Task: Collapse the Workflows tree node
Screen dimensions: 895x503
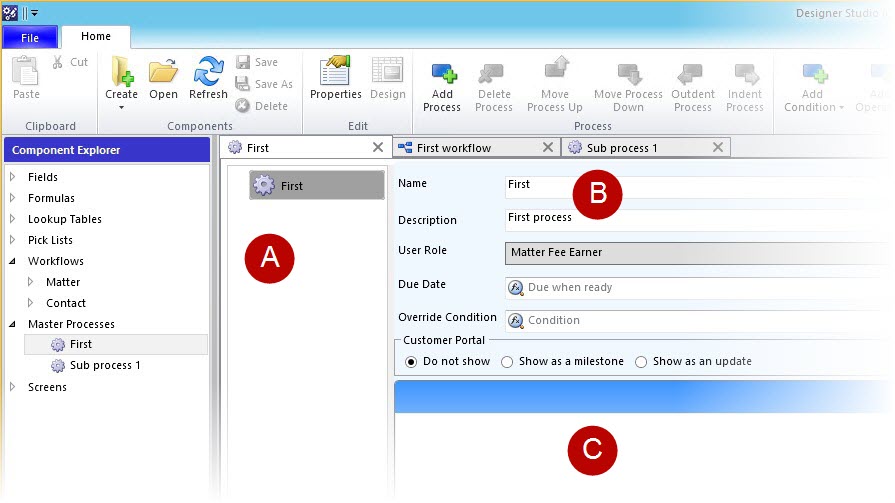Action: 13,261
